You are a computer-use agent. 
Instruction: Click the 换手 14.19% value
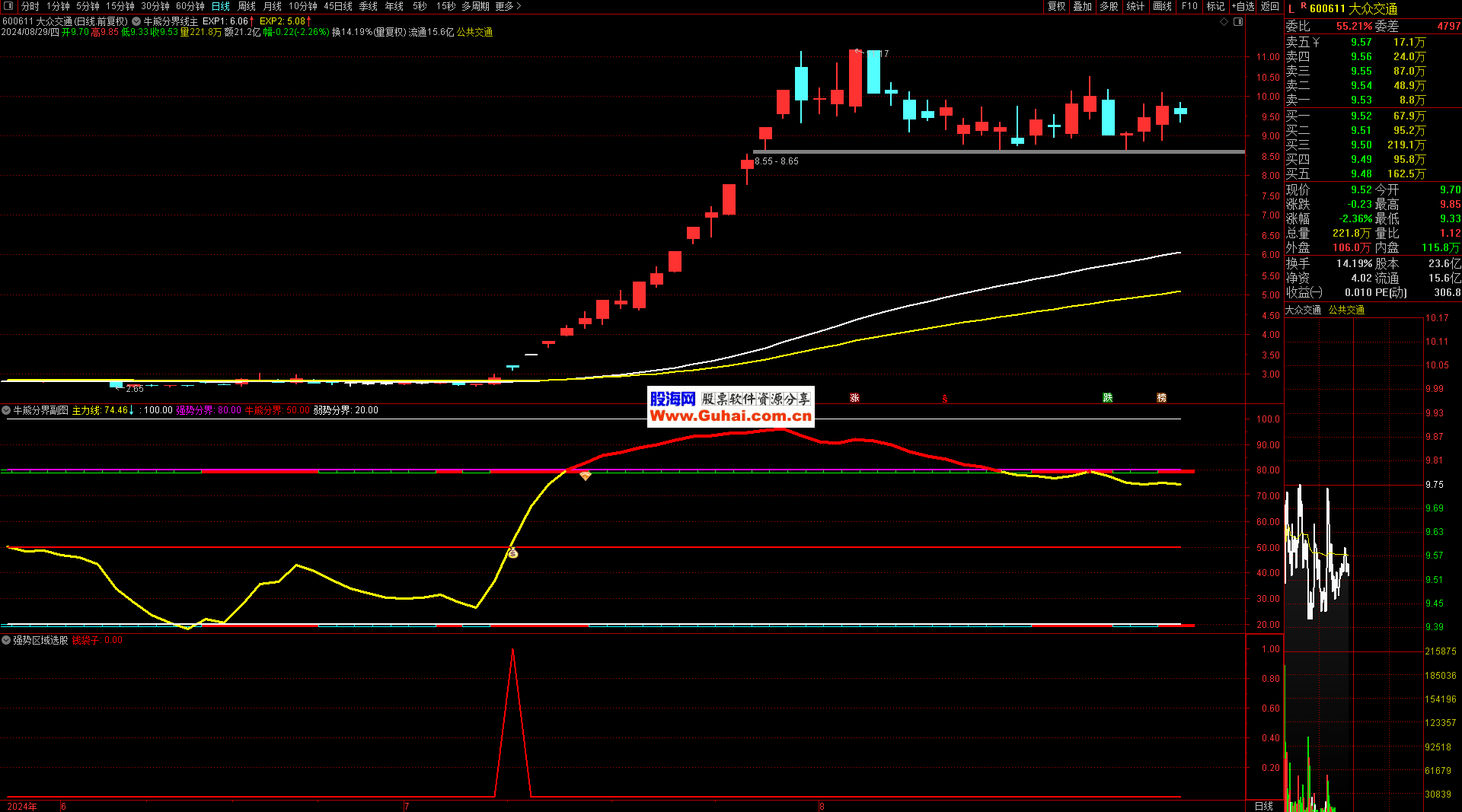[x=1354, y=263]
